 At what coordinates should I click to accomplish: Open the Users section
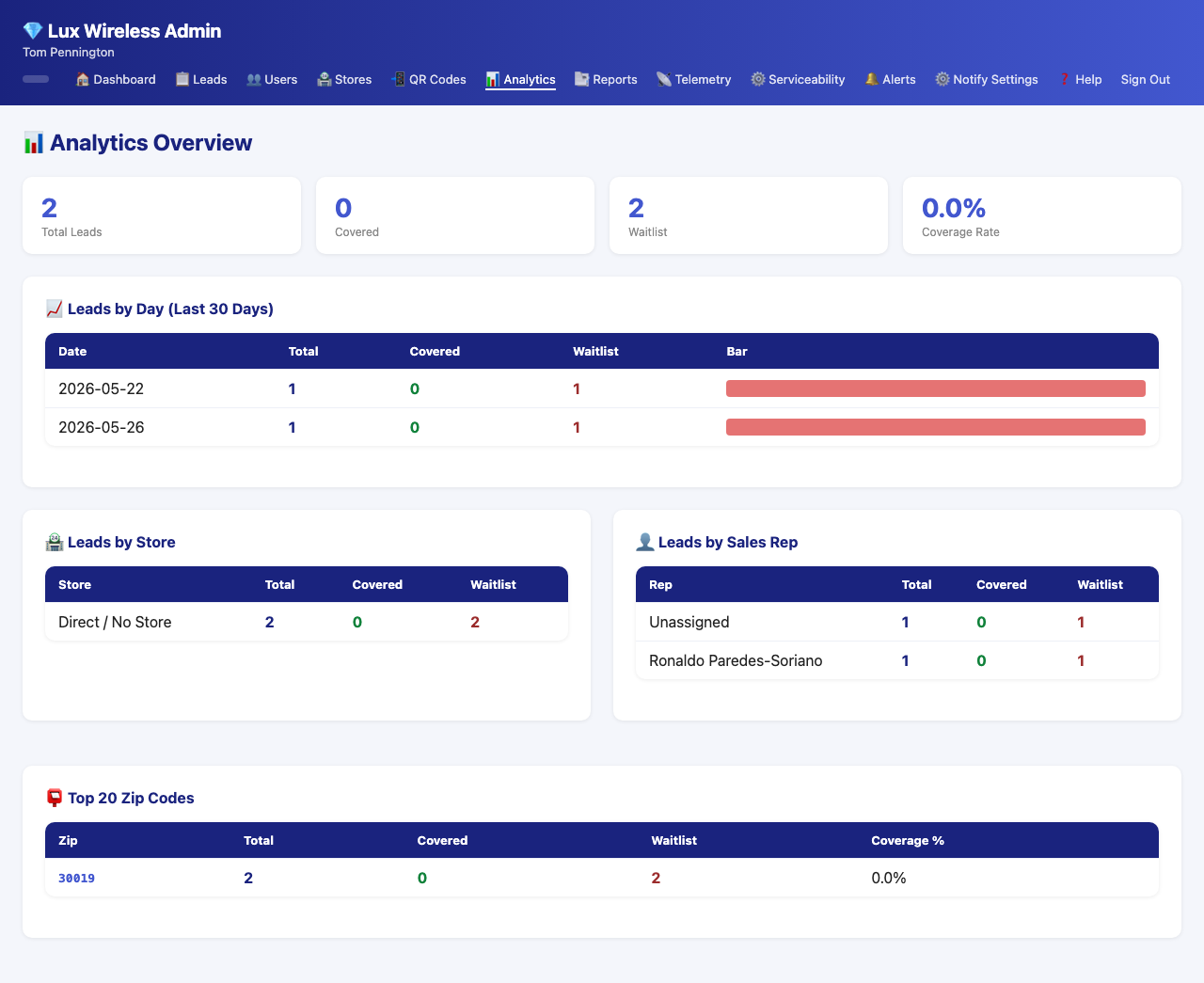272,79
